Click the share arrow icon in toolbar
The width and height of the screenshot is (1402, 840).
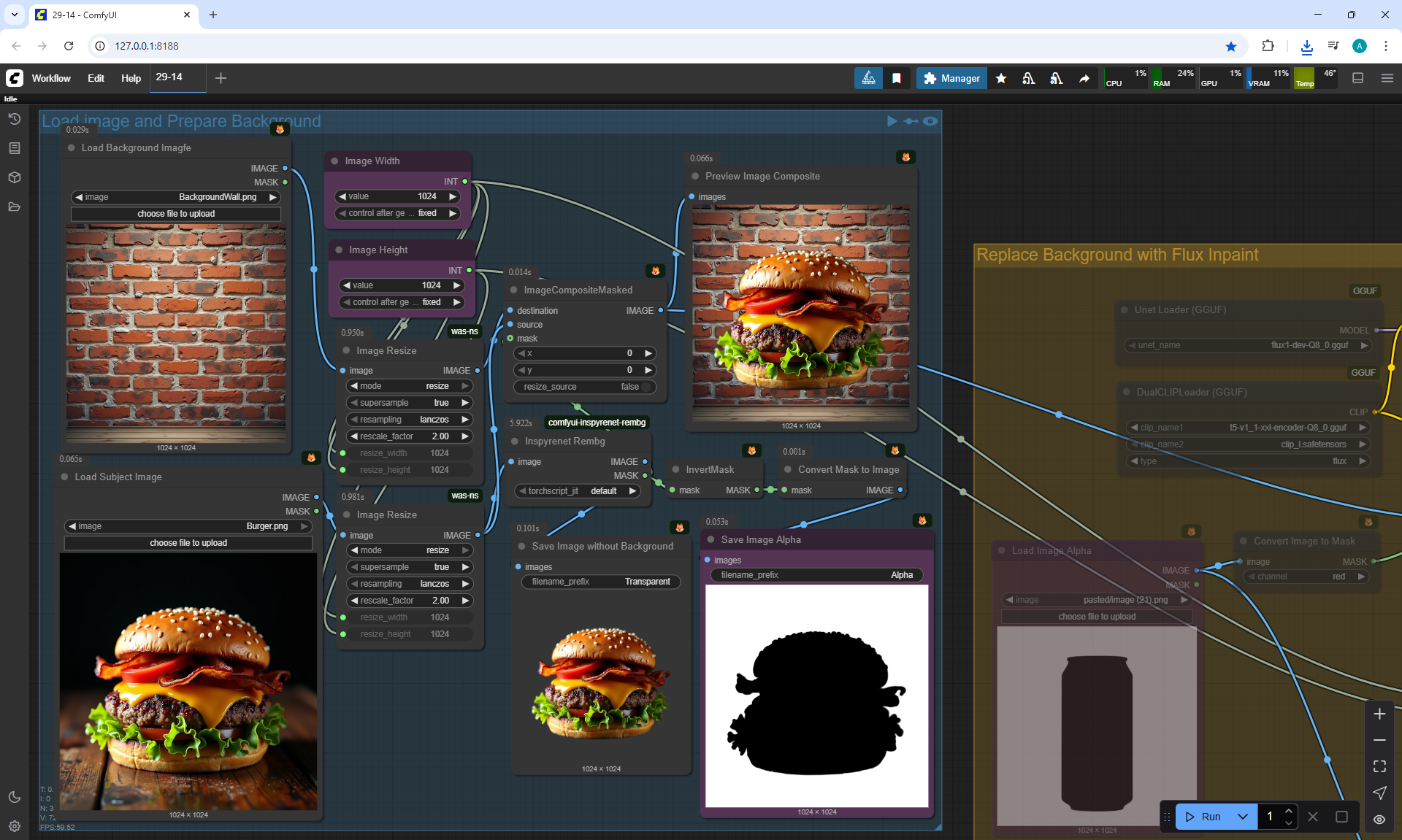1084,78
